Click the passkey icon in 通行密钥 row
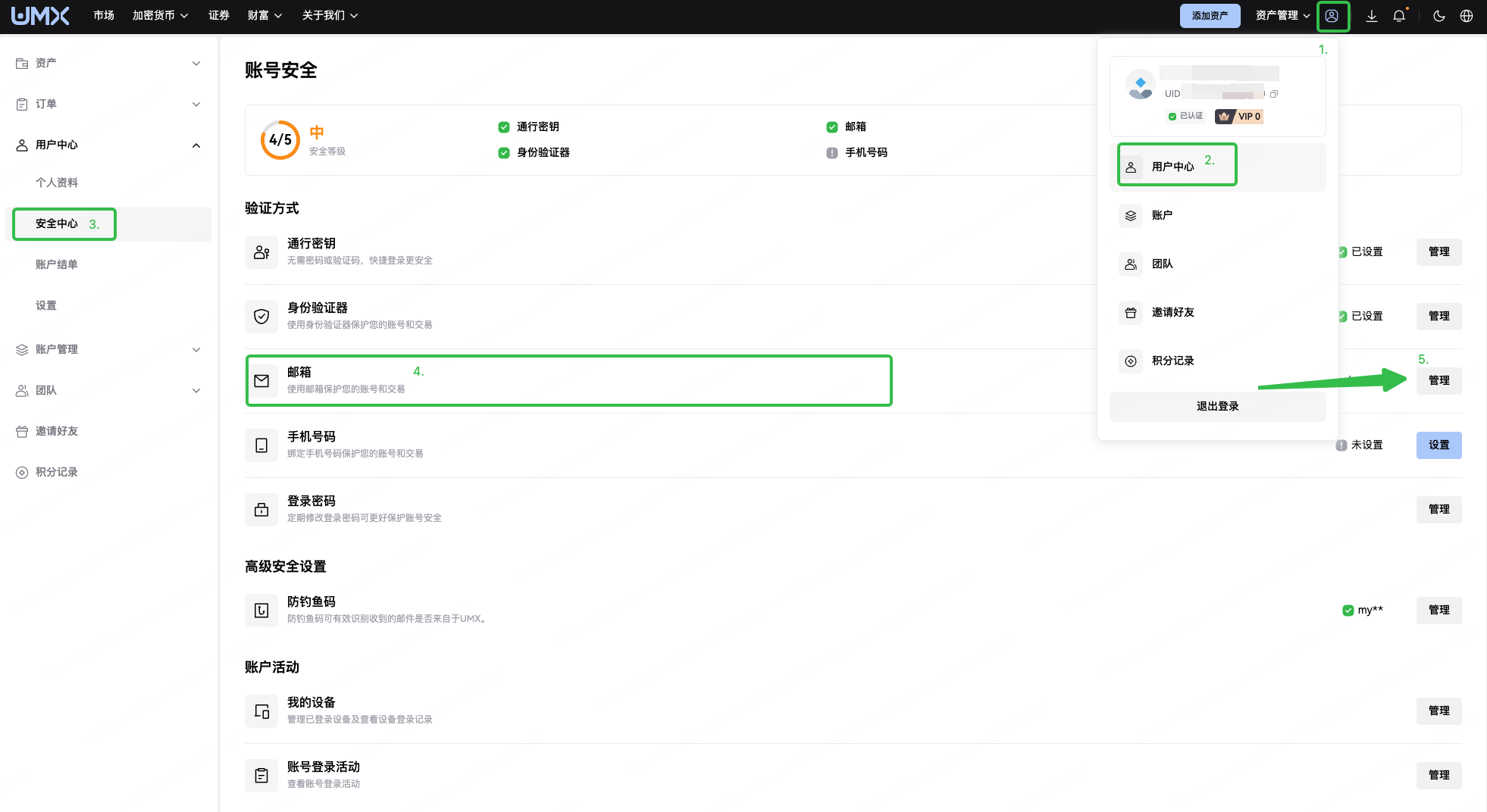1487x812 pixels. click(x=261, y=252)
